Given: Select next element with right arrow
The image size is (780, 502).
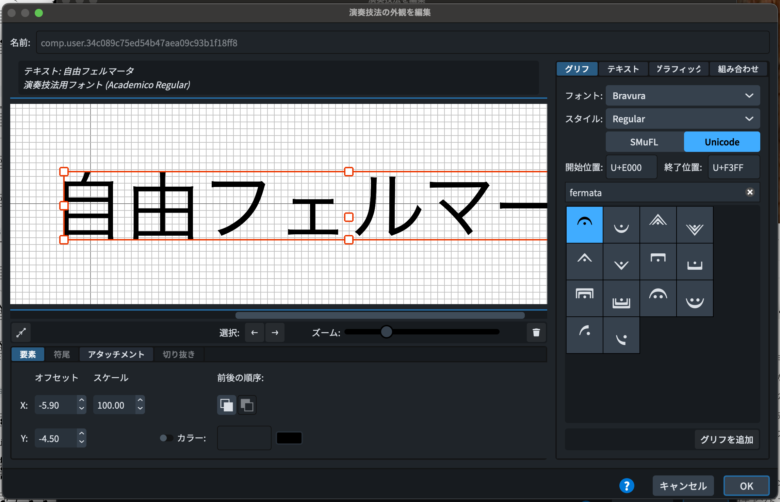Looking at the screenshot, I should (x=275, y=332).
